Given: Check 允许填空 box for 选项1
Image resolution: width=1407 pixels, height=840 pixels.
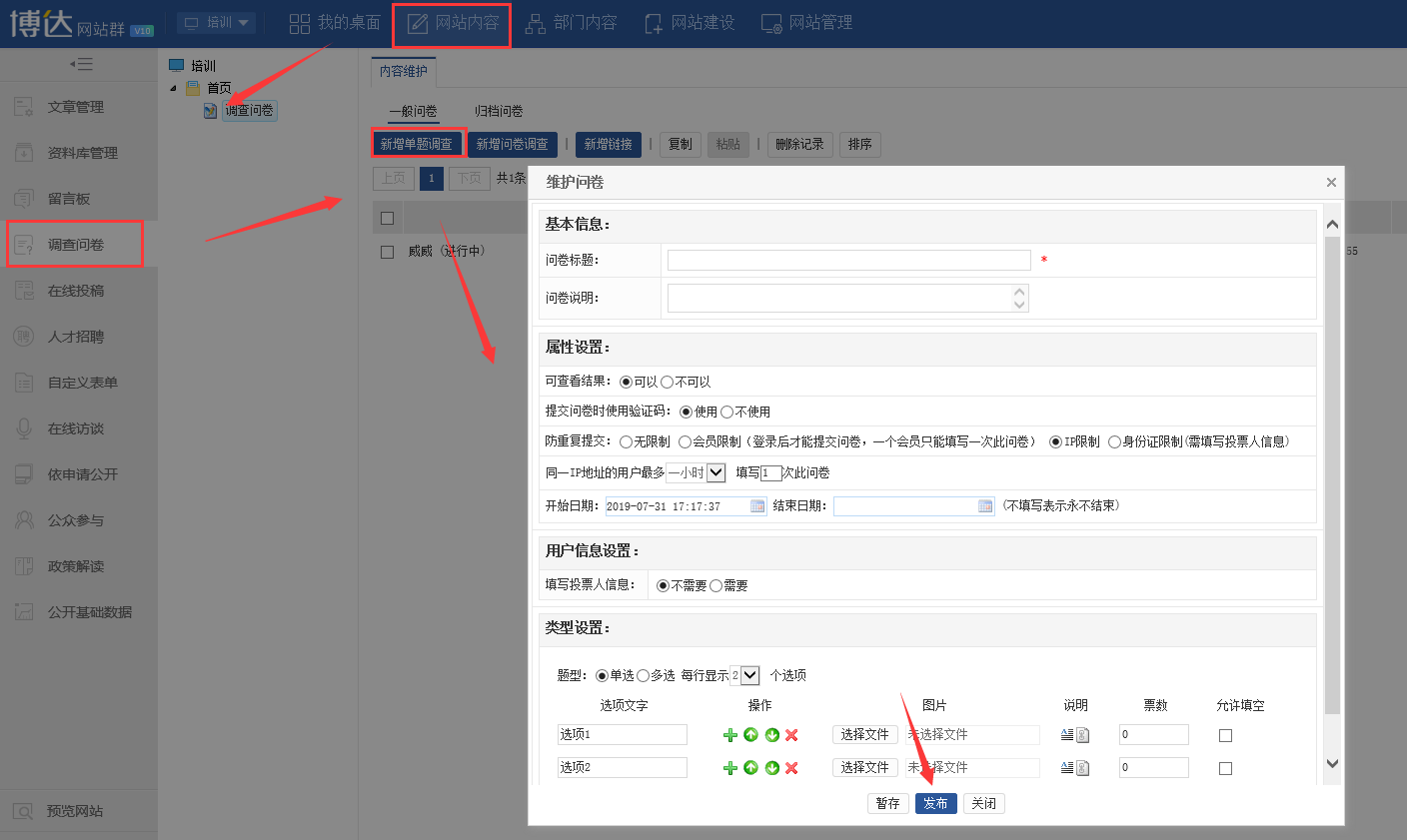Looking at the screenshot, I should pyautogui.click(x=1225, y=735).
